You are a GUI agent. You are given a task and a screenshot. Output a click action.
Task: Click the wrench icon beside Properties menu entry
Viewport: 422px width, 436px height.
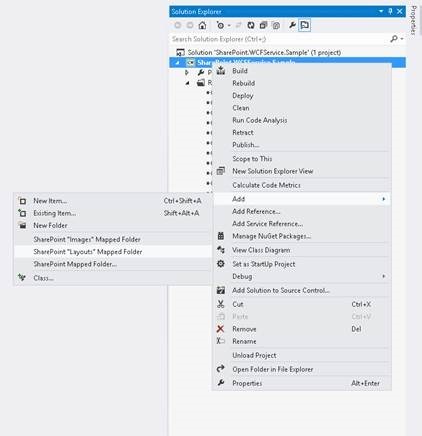point(221,383)
